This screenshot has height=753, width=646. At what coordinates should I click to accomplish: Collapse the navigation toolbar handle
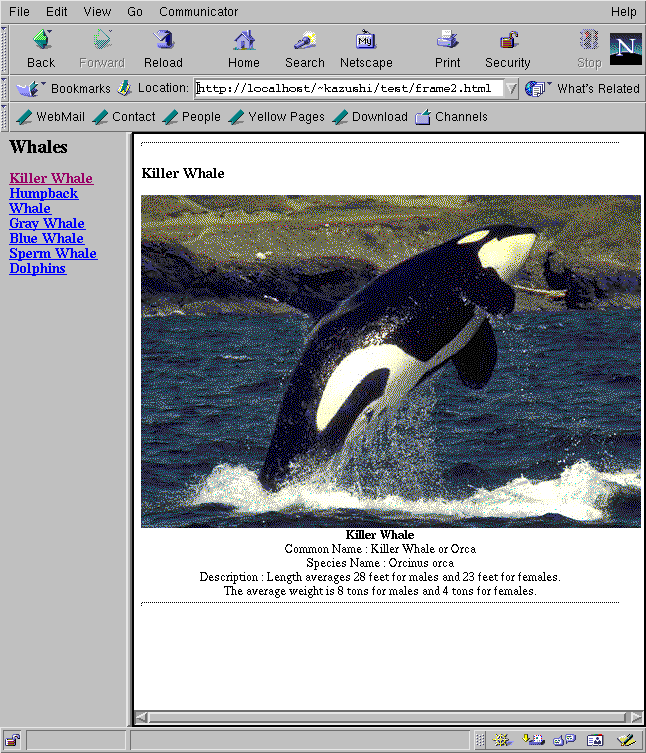pyautogui.click(x=4, y=49)
